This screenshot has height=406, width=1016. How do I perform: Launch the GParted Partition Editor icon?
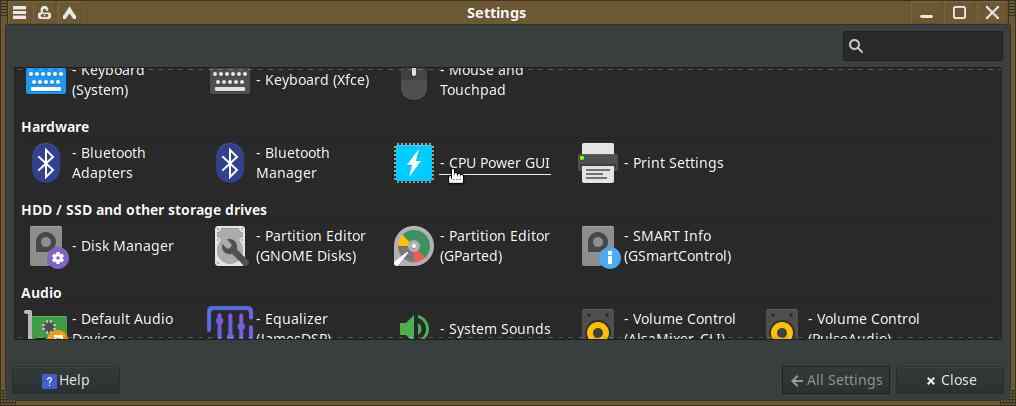(x=414, y=246)
